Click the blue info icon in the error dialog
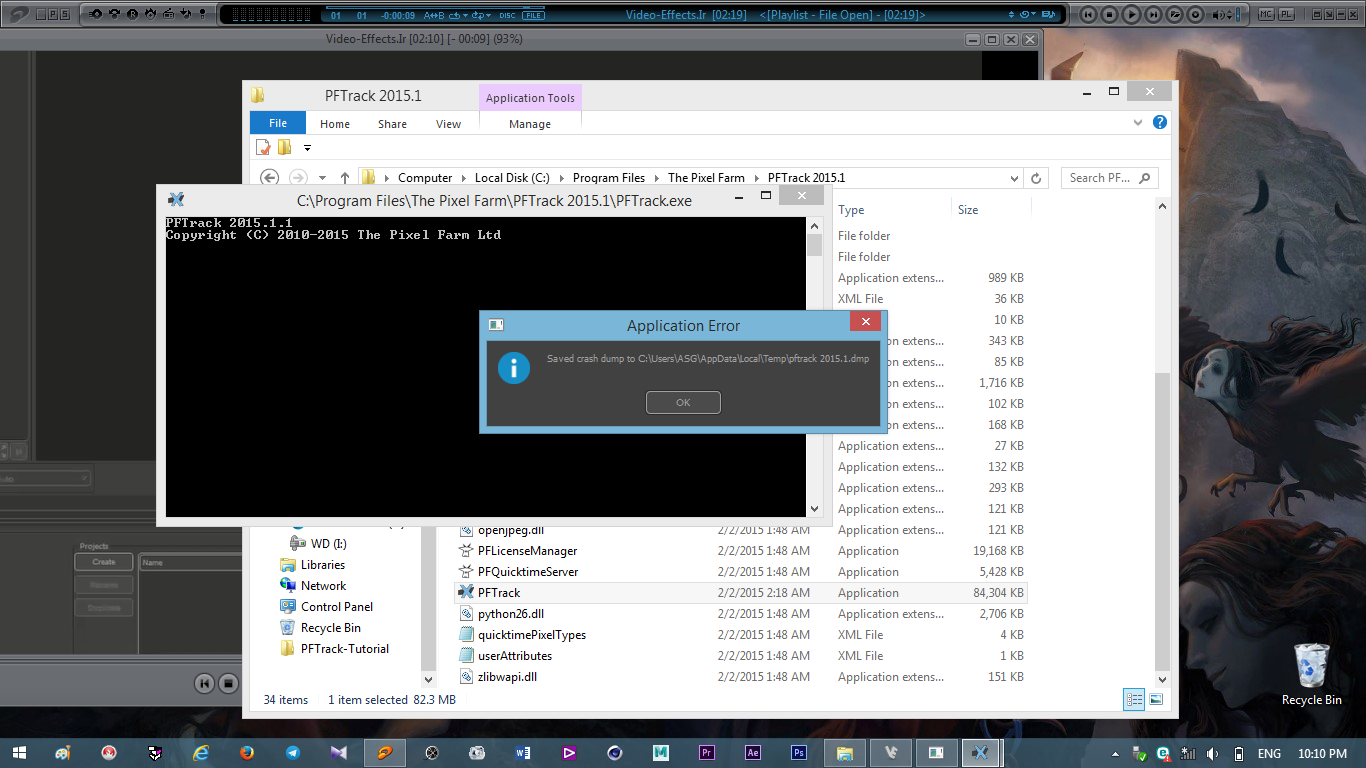This screenshot has height=768, width=1366. tap(514, 367)
